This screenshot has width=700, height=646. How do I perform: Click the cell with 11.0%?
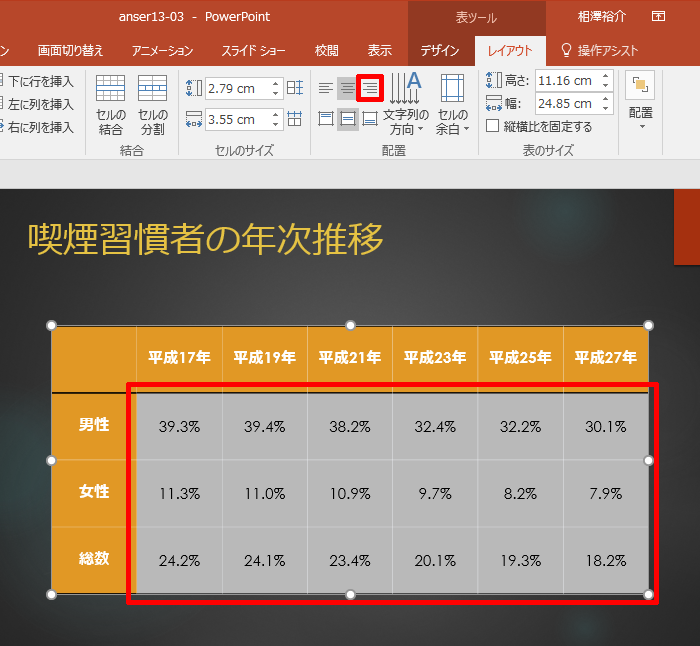tap(265, 493)
